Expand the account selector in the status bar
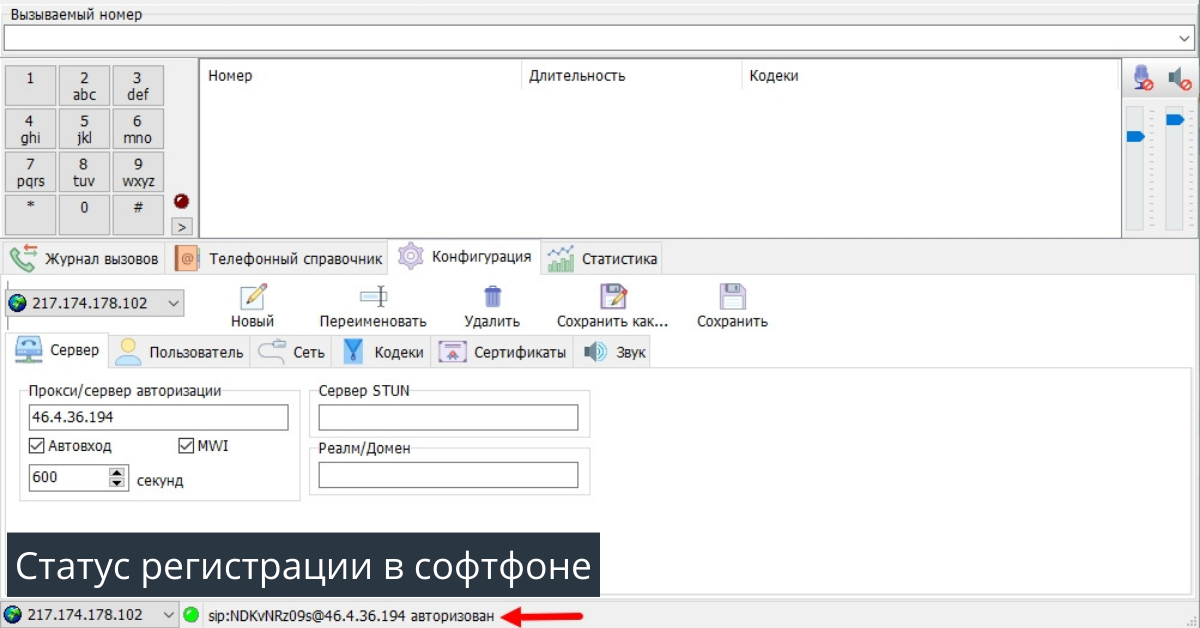 171,614
